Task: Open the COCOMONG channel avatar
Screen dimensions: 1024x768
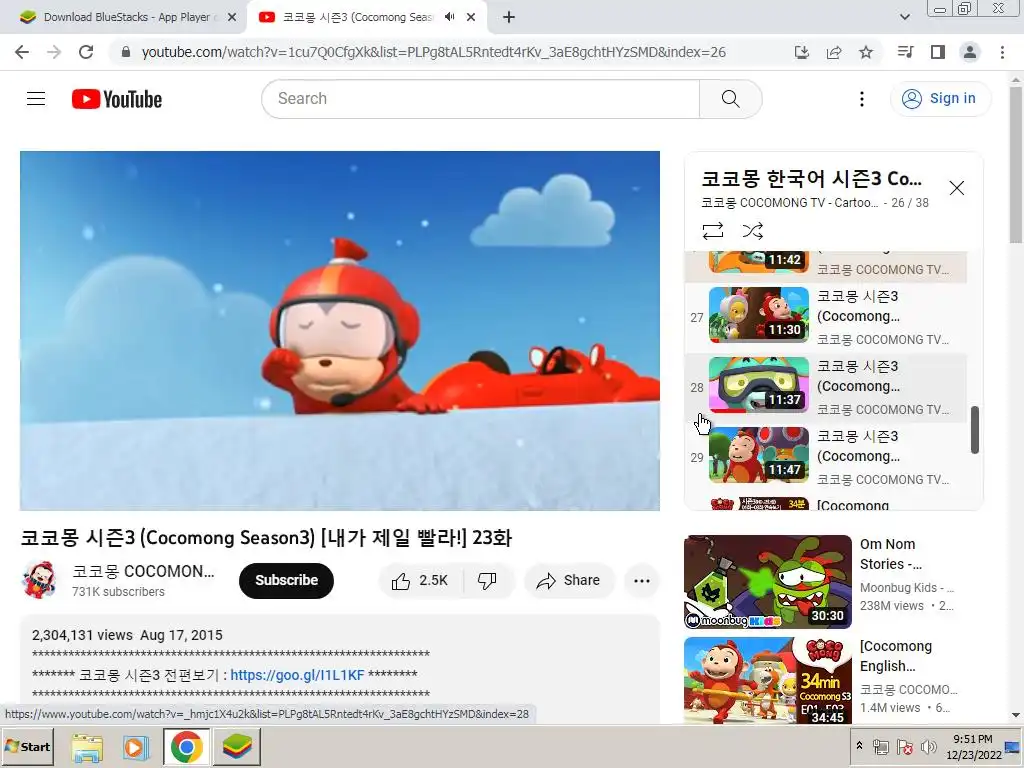Action: coord(39,580)
